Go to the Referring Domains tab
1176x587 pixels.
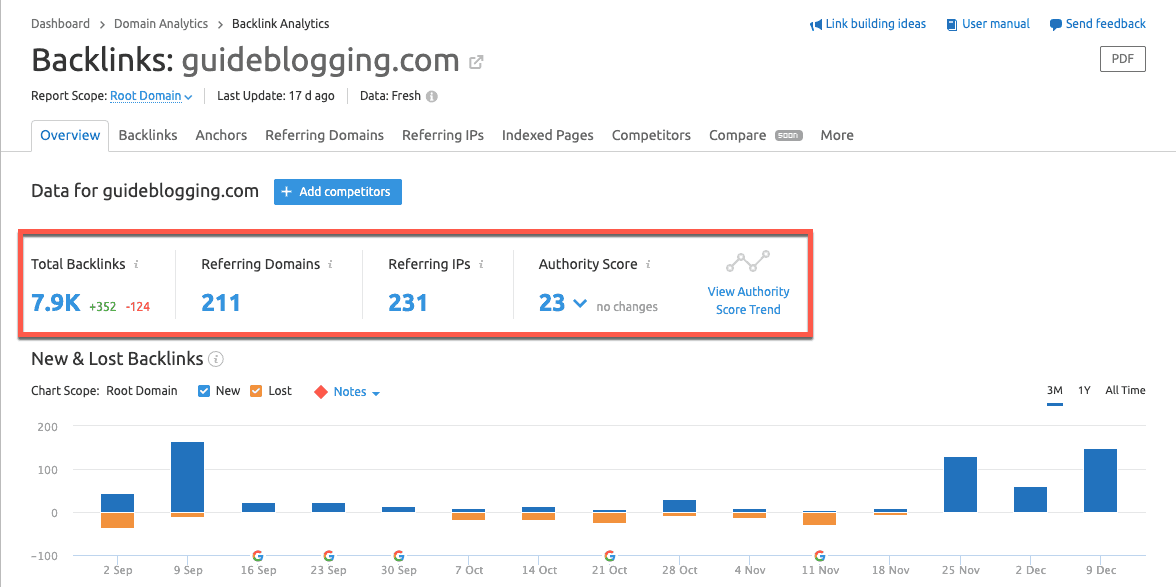click(x=325, y=136)
